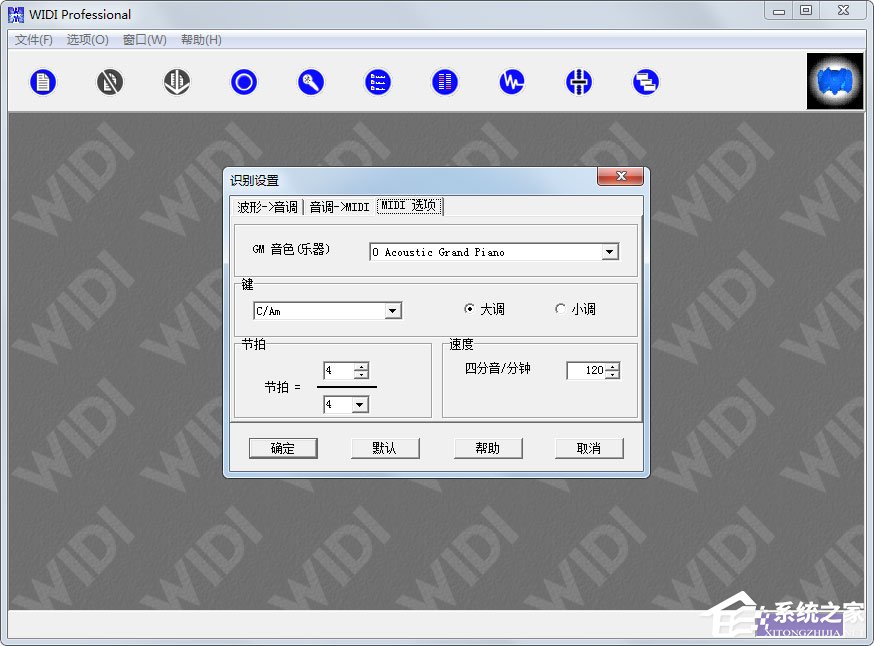Click the cascading windows toolbar icon
The width and height of the screenshot is (874, 646).
[x=645, y=82]
